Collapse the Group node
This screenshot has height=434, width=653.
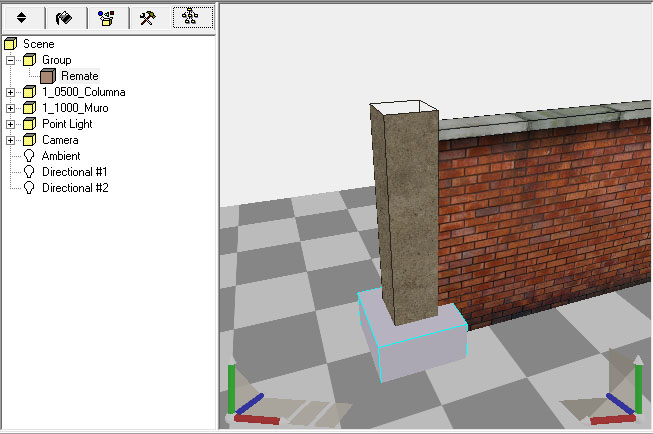11,60
